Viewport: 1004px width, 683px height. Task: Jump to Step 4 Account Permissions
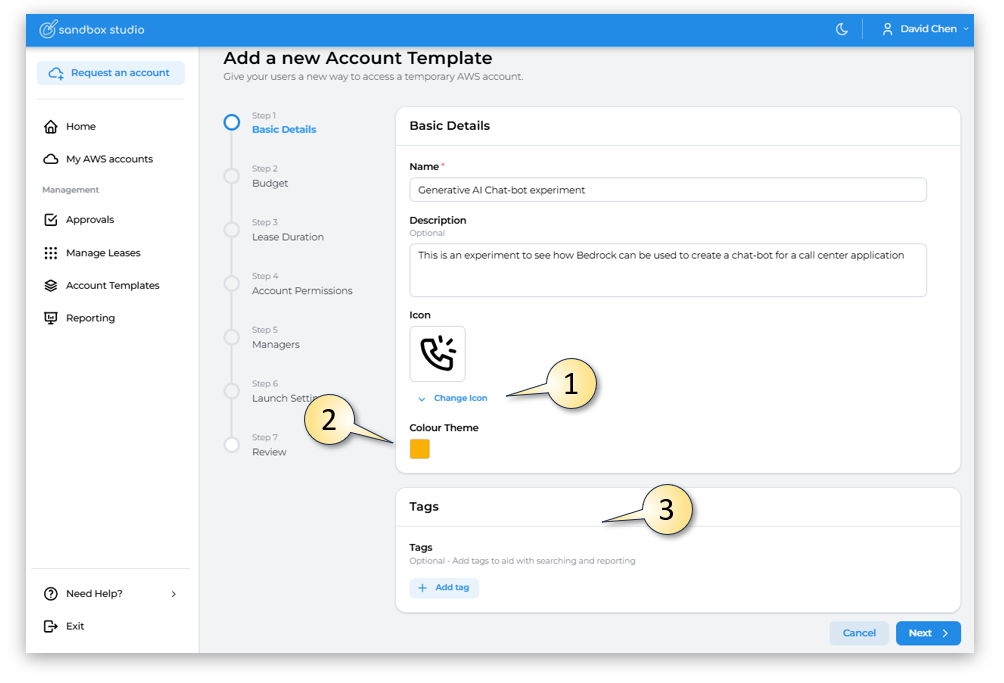(x=232, y=284)
